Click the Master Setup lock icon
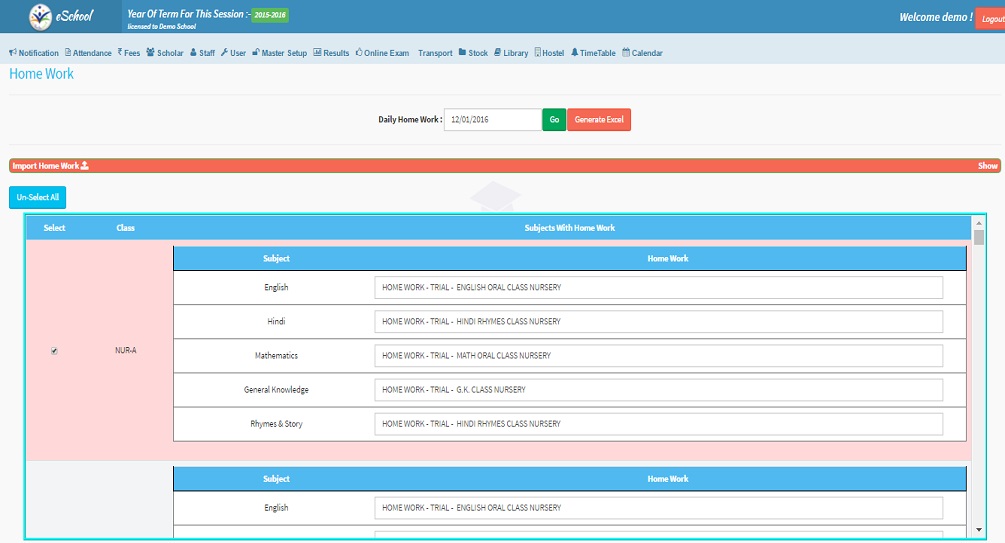The image size is (1005, 543). point(256,52)
